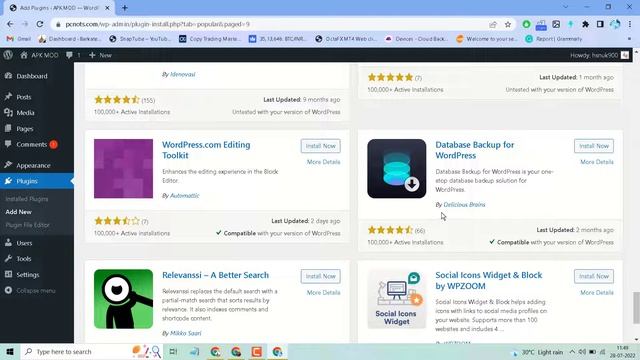Open the Database Backup for WordPress title
Viewport: 640px width, 360px height.
pos(475,150)
